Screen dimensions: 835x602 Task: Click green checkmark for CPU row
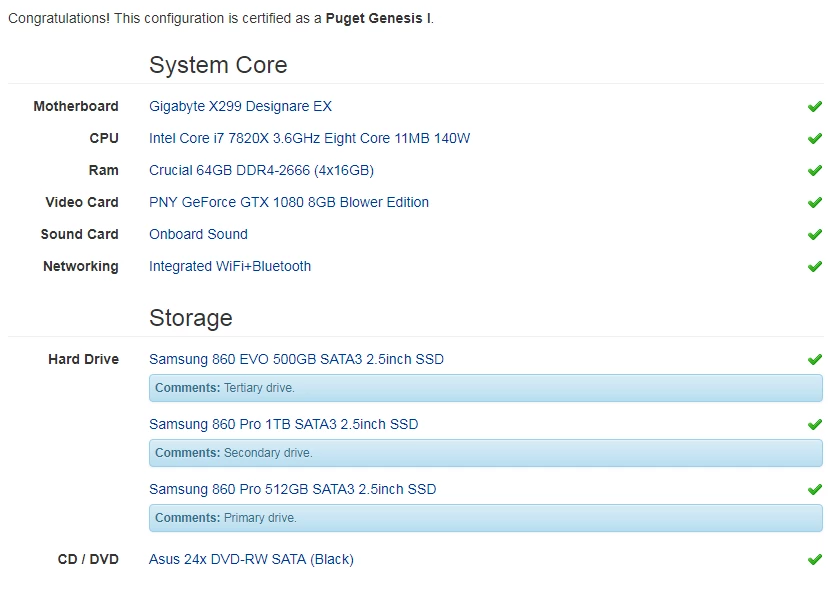[815, 139]
